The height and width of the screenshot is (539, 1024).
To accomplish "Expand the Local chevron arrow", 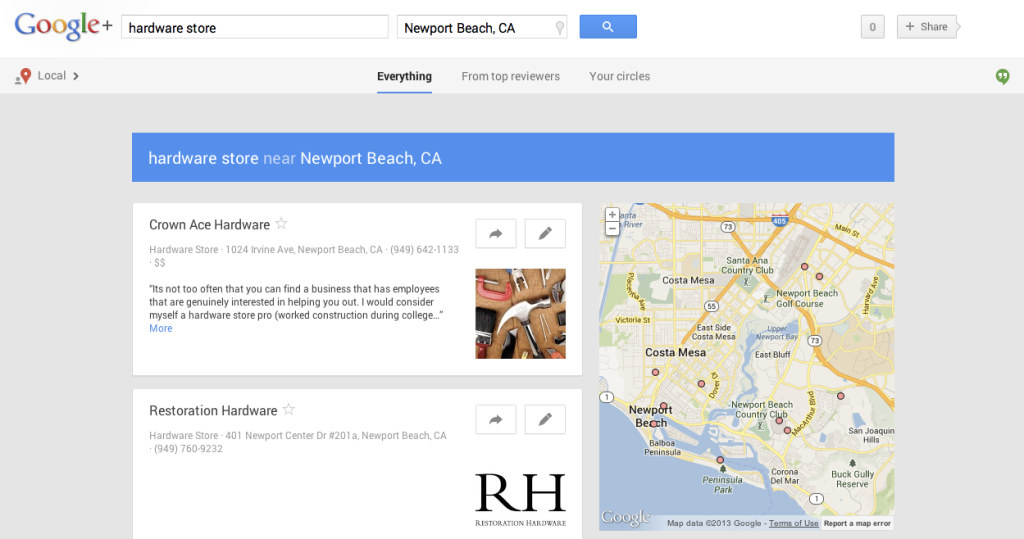I will (76, 76).
